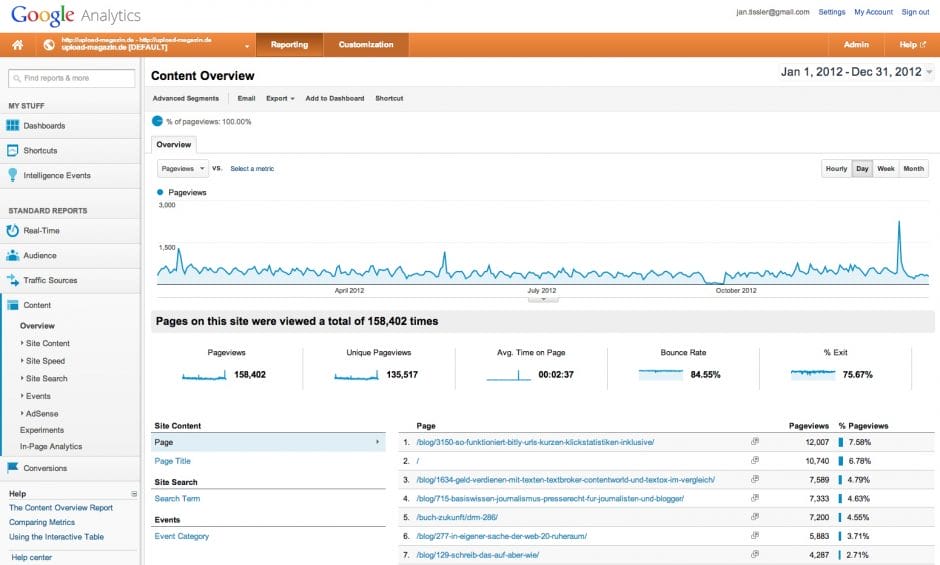The image size is (940, 565).
Task: Switch graph to Hourly view
Action: point(836,169)
